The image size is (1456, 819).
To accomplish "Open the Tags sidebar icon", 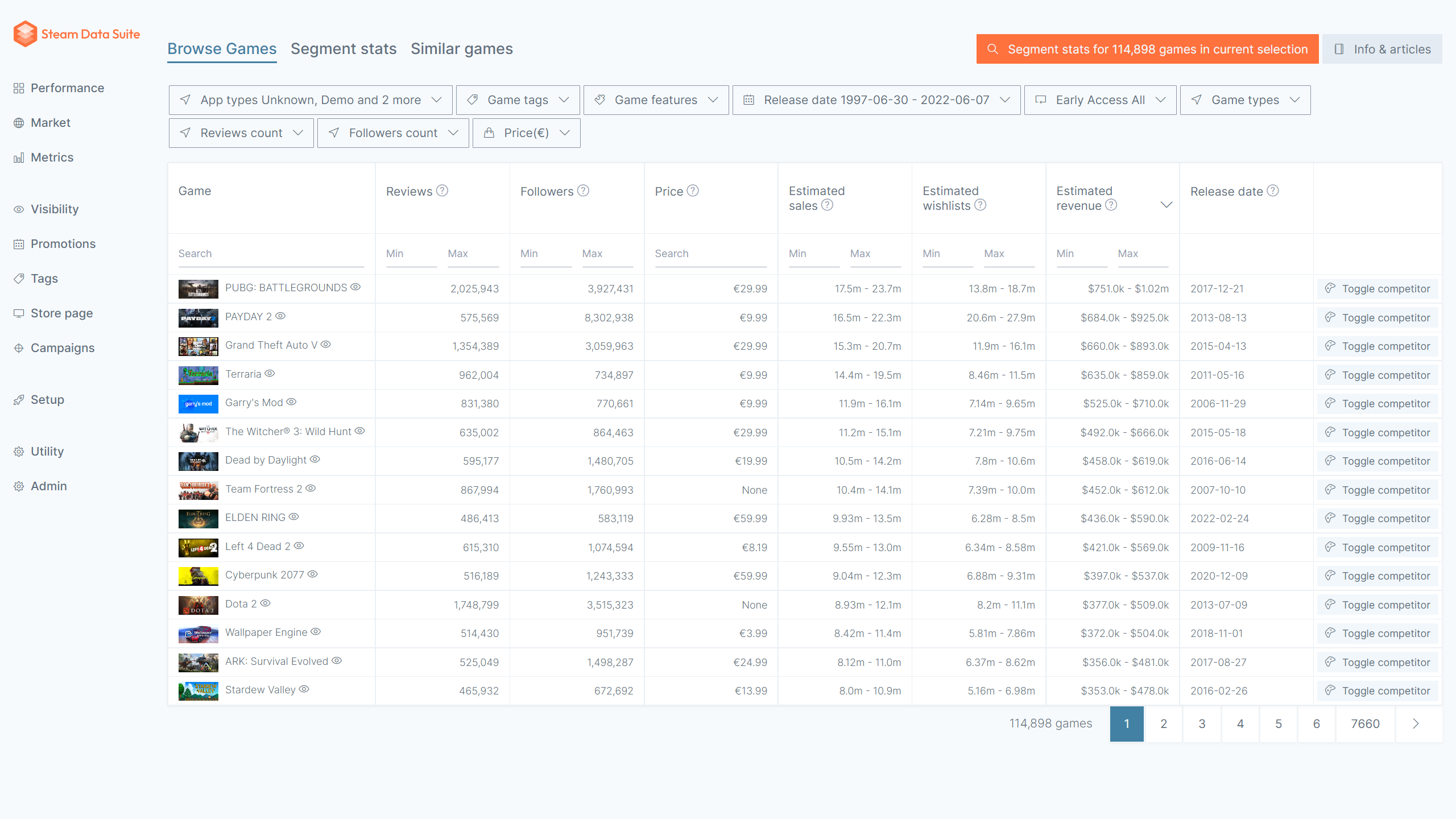I will point(19,279).
